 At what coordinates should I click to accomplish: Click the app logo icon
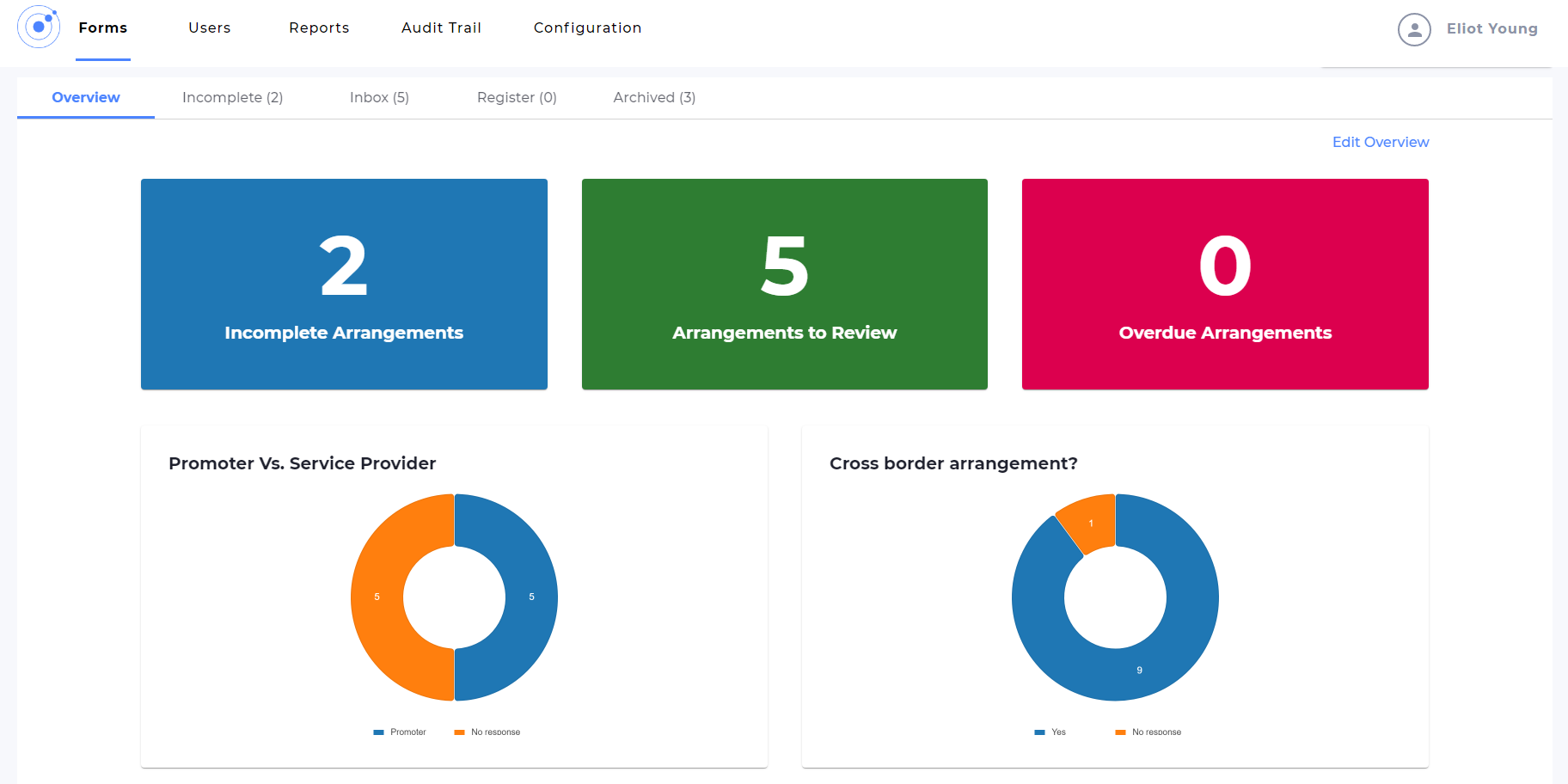[x=39, y=27]
